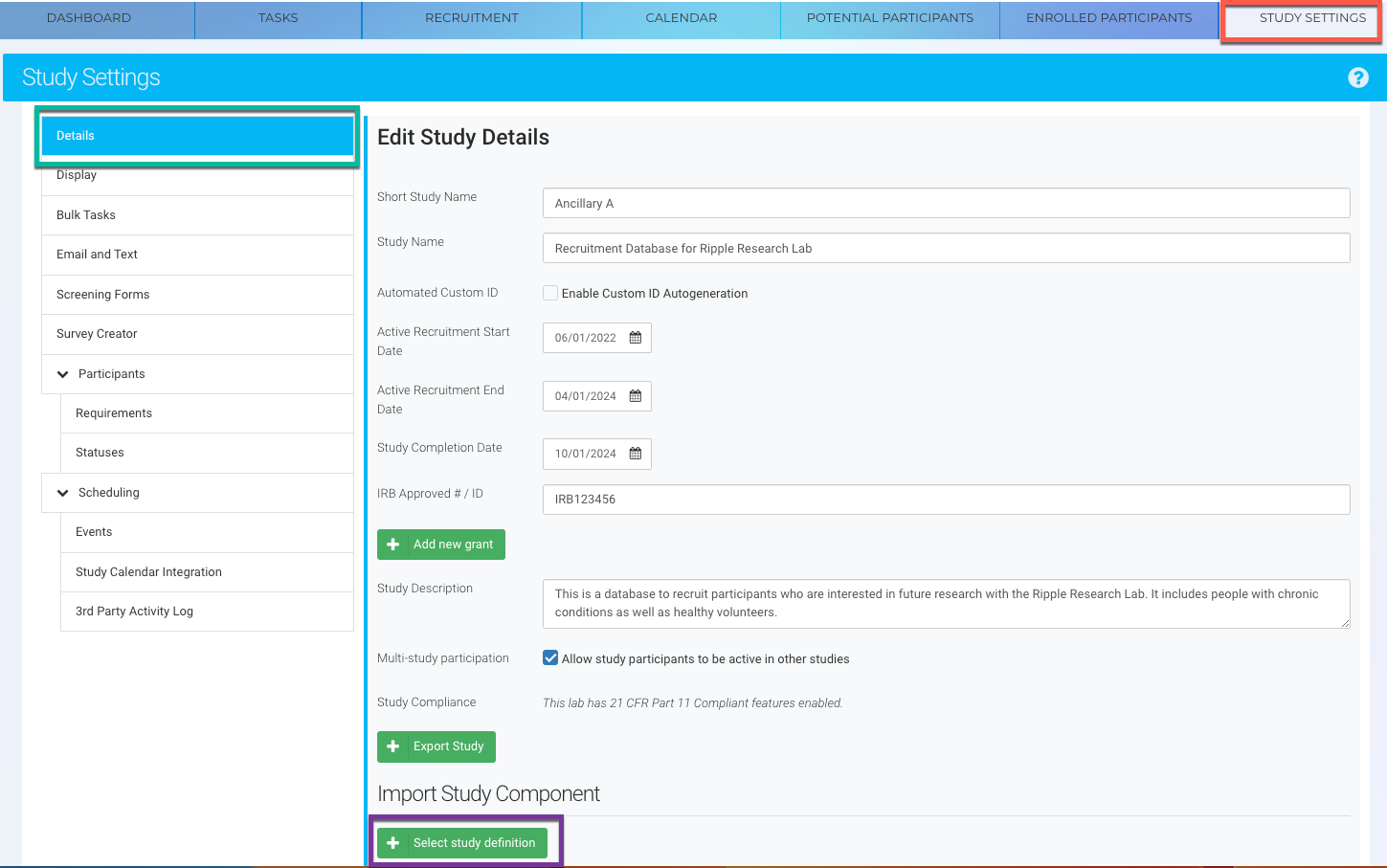Open calendar picker for Active Recruitment Start Date
Viewport: 1387px width, 868px height.
(636, 338)
